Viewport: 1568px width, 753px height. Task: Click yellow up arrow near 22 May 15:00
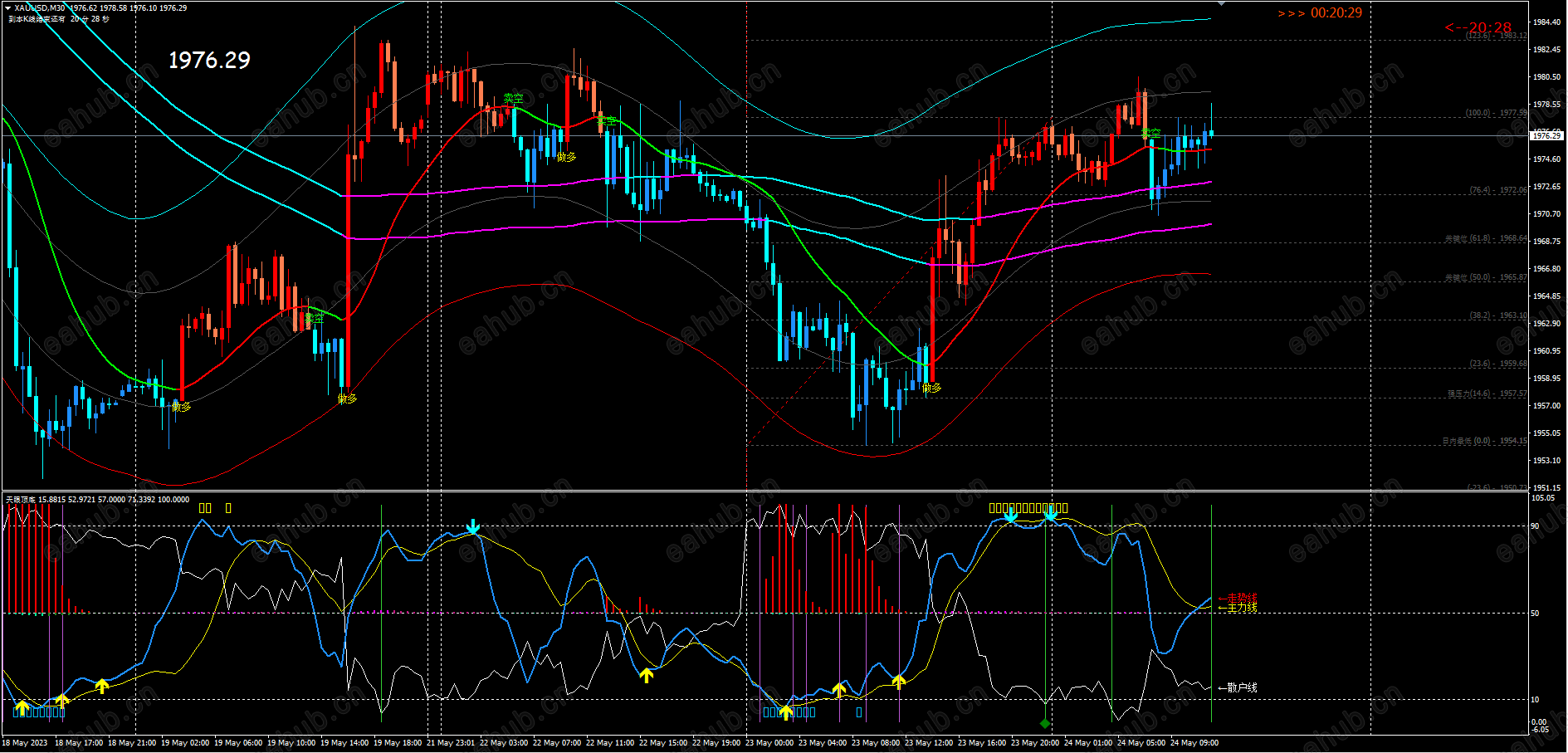pyautogui.click(x=647, y=675)
